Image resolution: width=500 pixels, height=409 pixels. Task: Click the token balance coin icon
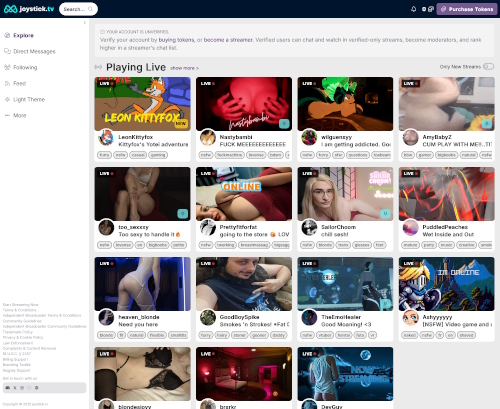pyautogui.click(x=424, y=9)
